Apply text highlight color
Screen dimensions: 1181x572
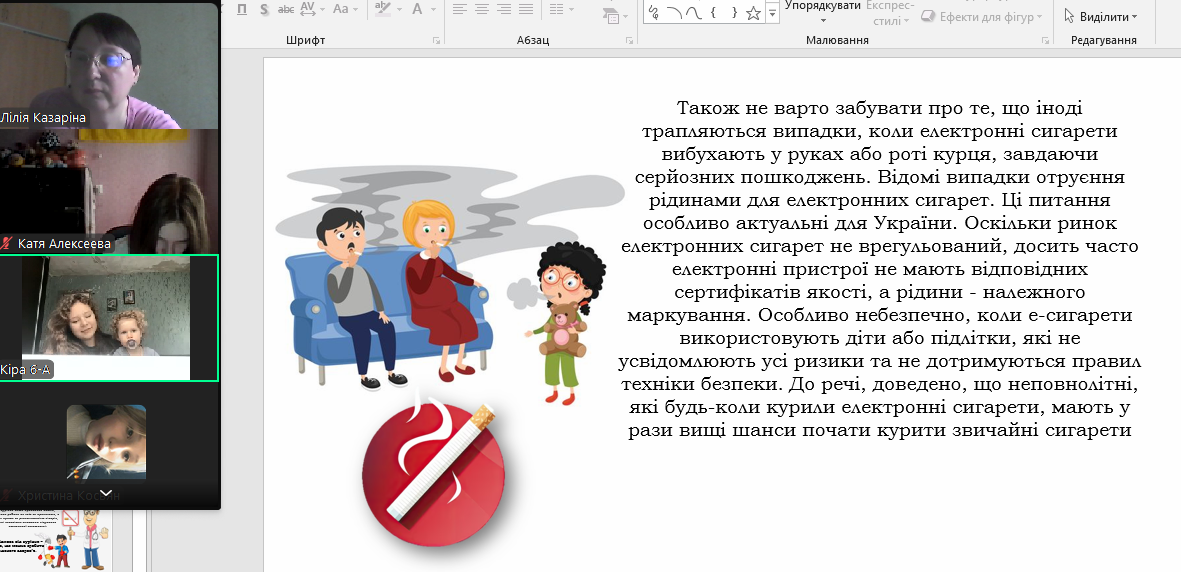point(383,9)
